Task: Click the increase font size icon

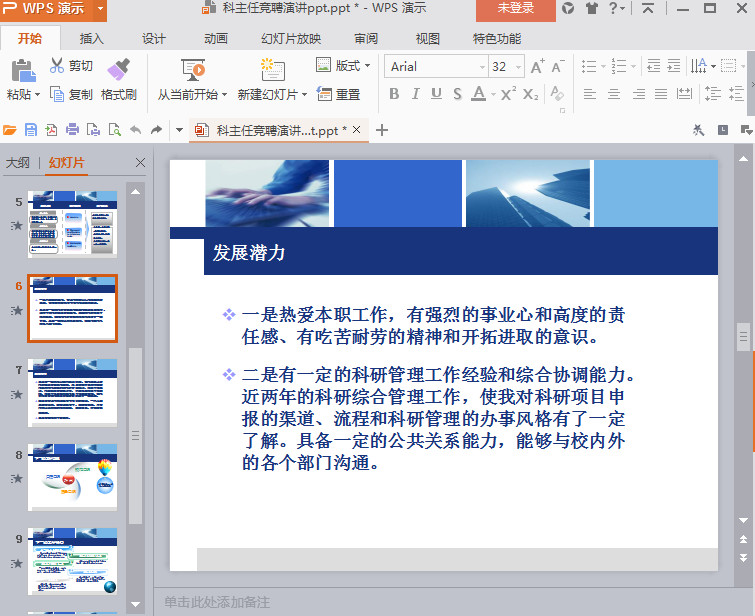Action: point(537,67)
